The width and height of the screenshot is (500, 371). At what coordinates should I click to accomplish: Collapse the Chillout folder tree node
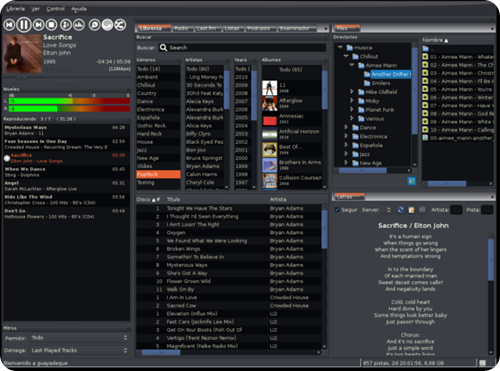point(346,56)
